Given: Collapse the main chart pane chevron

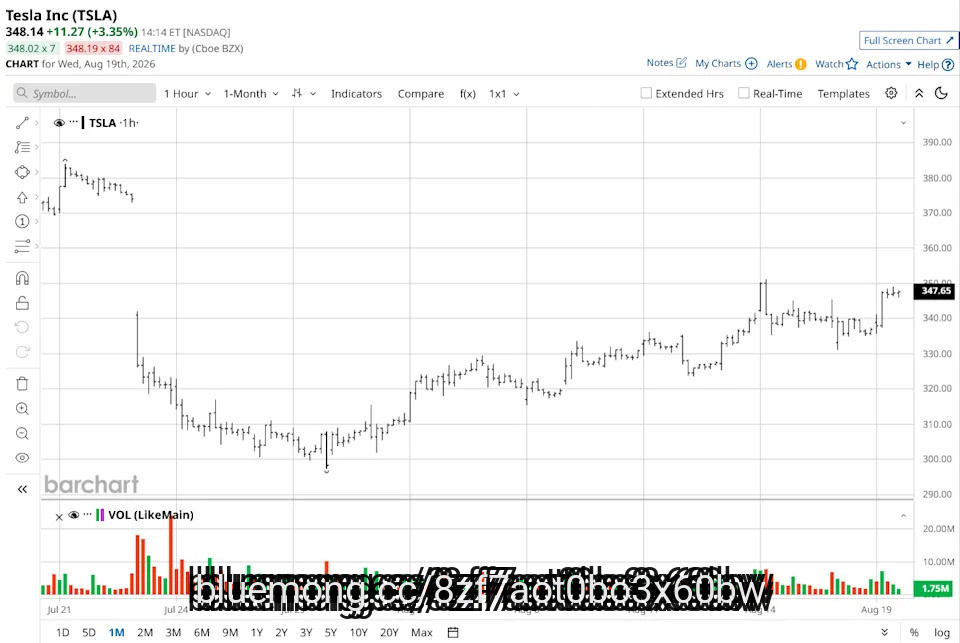Looking at the screenshot, I should point(903,123).
